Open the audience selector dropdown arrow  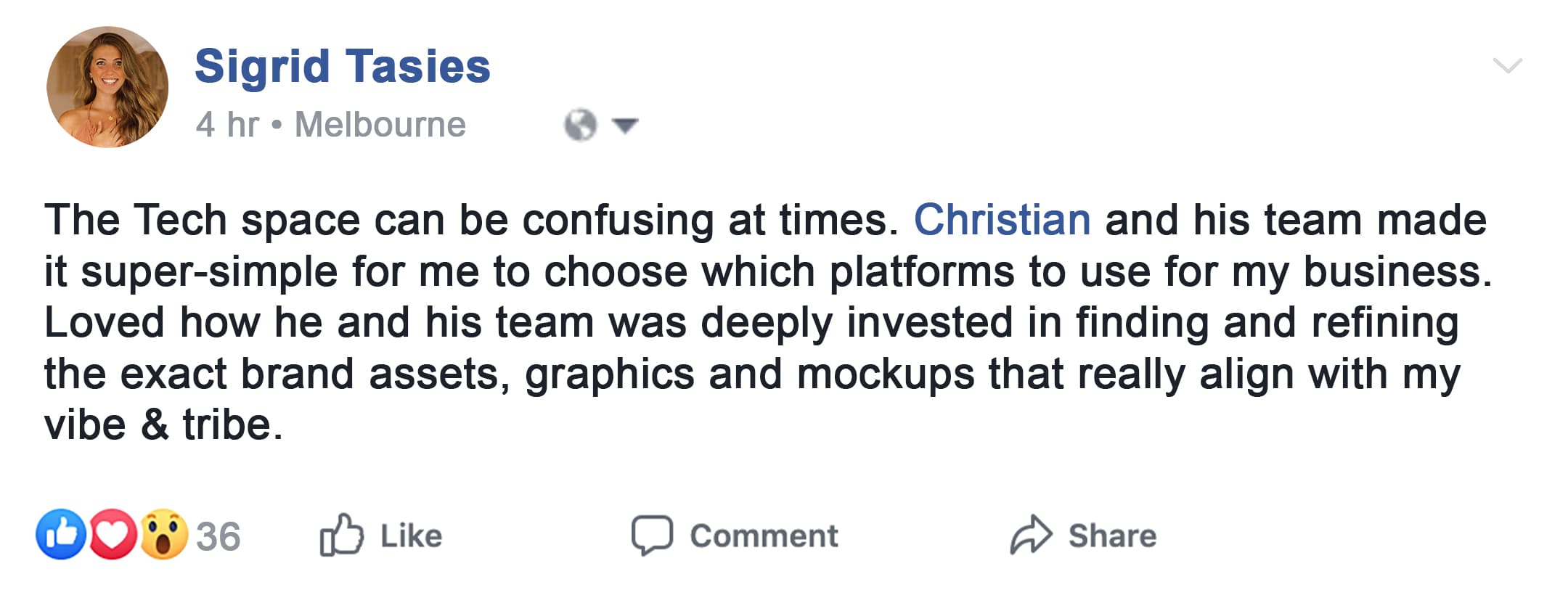(625, 126)
